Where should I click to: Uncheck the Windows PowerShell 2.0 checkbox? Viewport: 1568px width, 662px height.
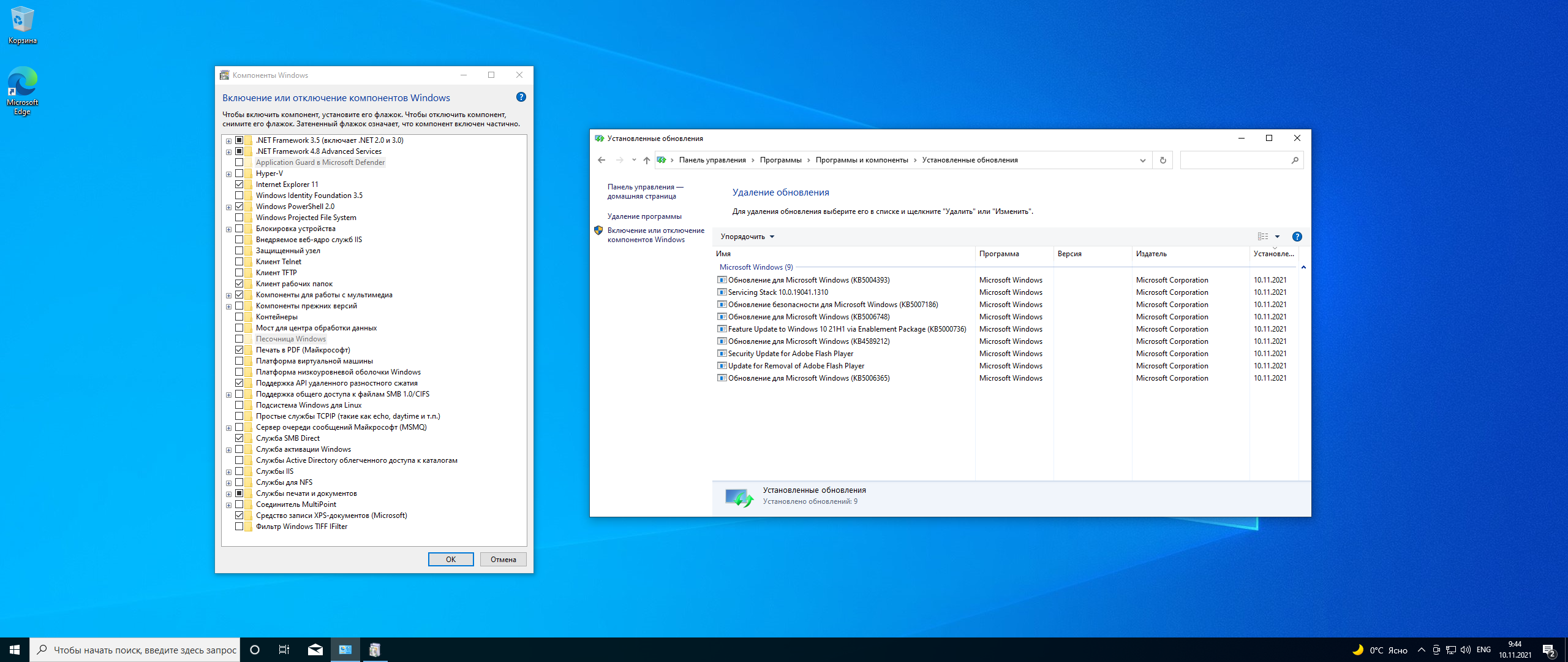coord(239,207)
